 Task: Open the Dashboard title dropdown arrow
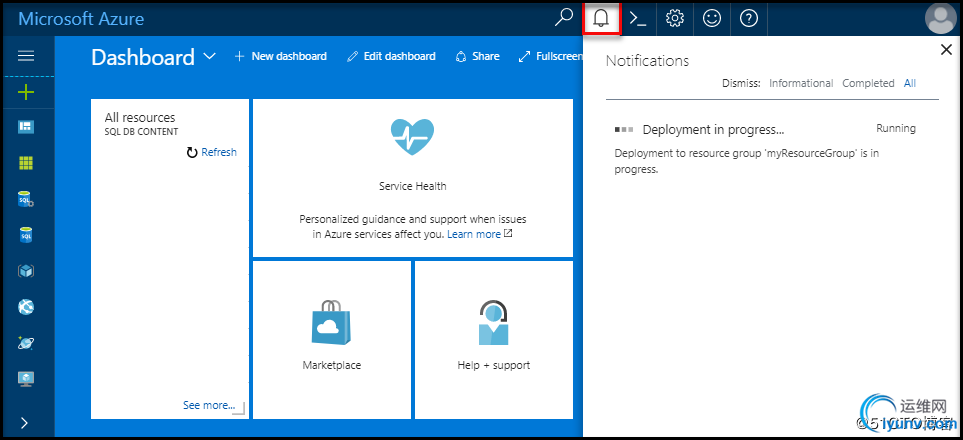(x=209, y=57)
